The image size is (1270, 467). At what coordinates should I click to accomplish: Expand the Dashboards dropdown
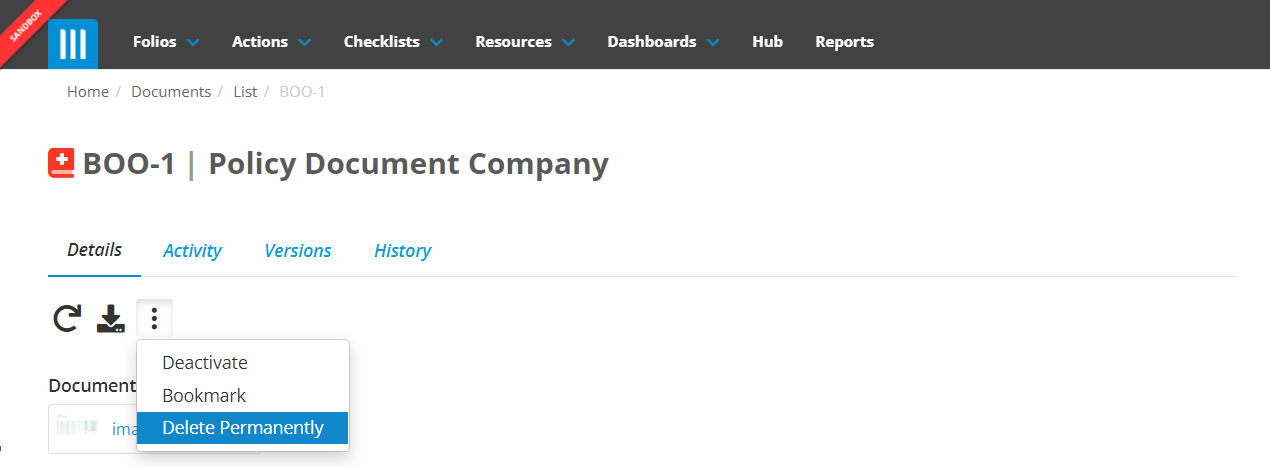[x=663, y=42]
